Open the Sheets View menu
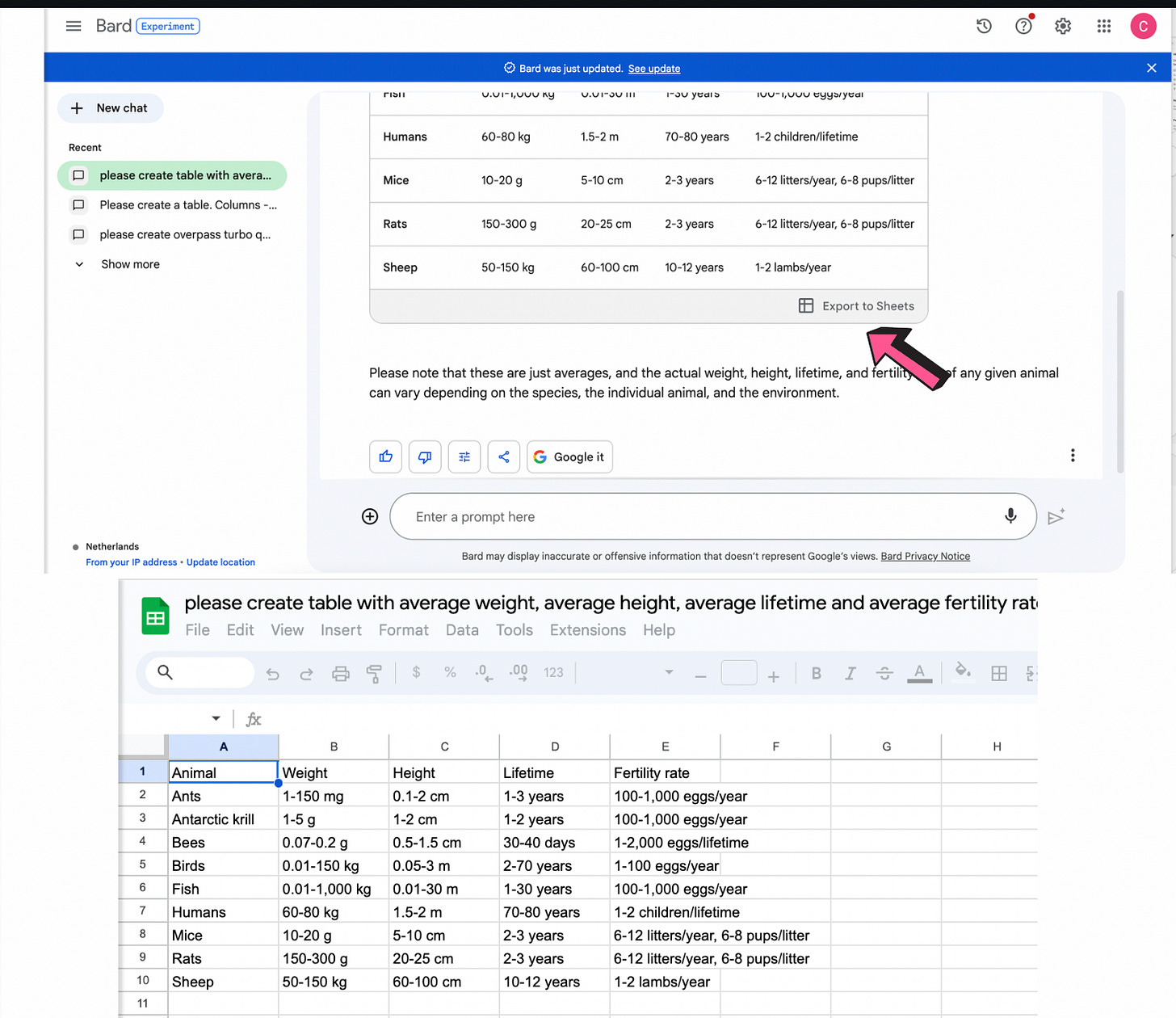The height and width of the screenshot is (1018, 1176). (x=287, y=630)
